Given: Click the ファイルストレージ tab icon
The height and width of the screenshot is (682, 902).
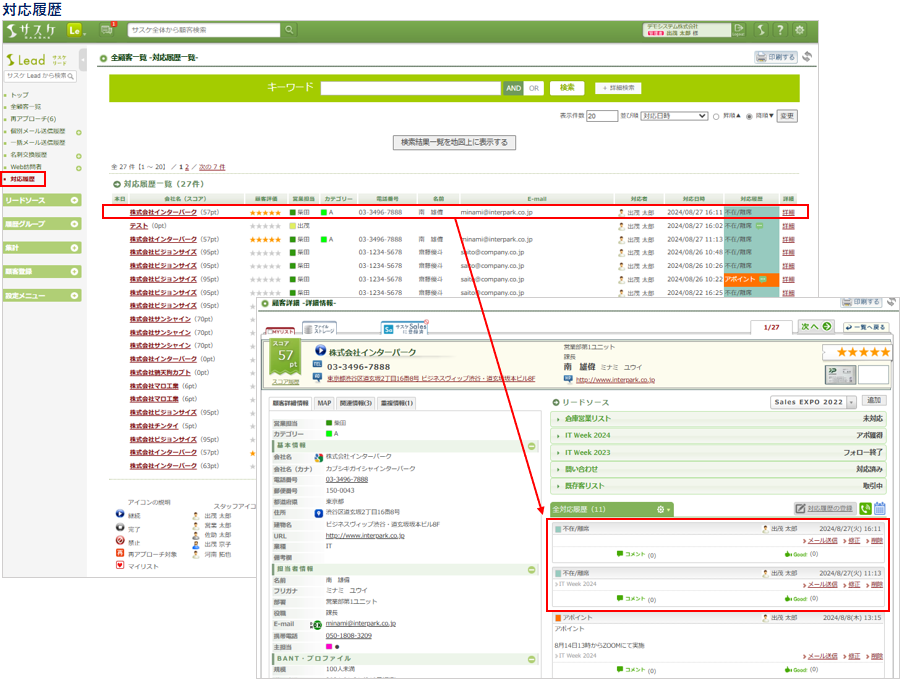Looking at the screenshot, I should [319, 328].
